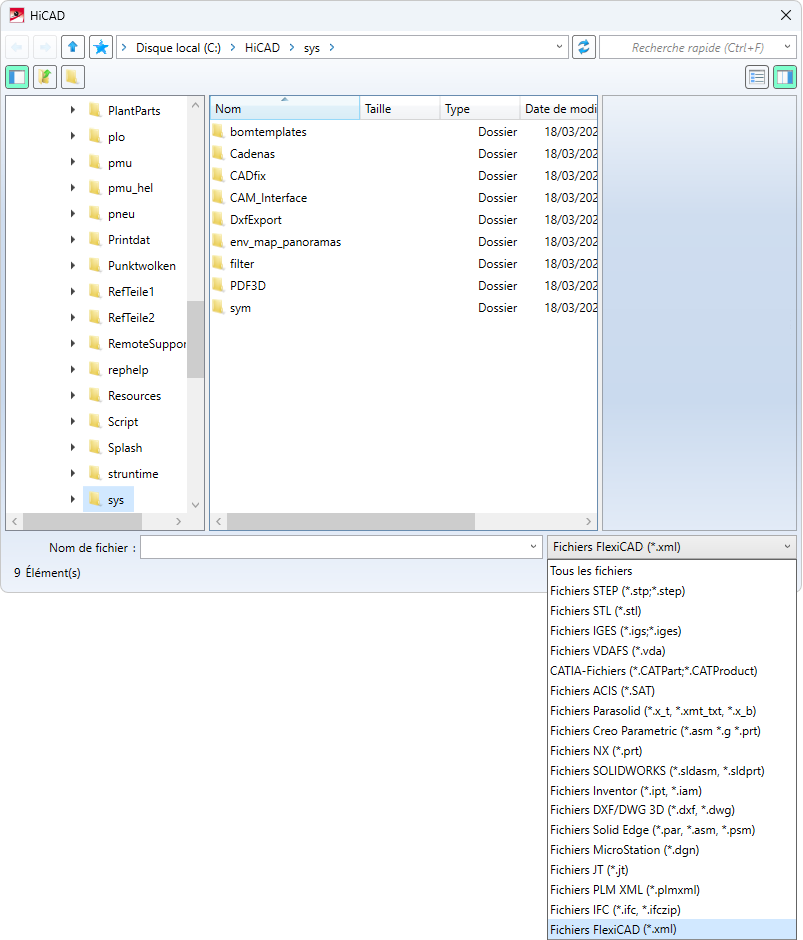The image size is (803, 940).
Task: Select the Script folder in tree
Action: coord(114,422)
